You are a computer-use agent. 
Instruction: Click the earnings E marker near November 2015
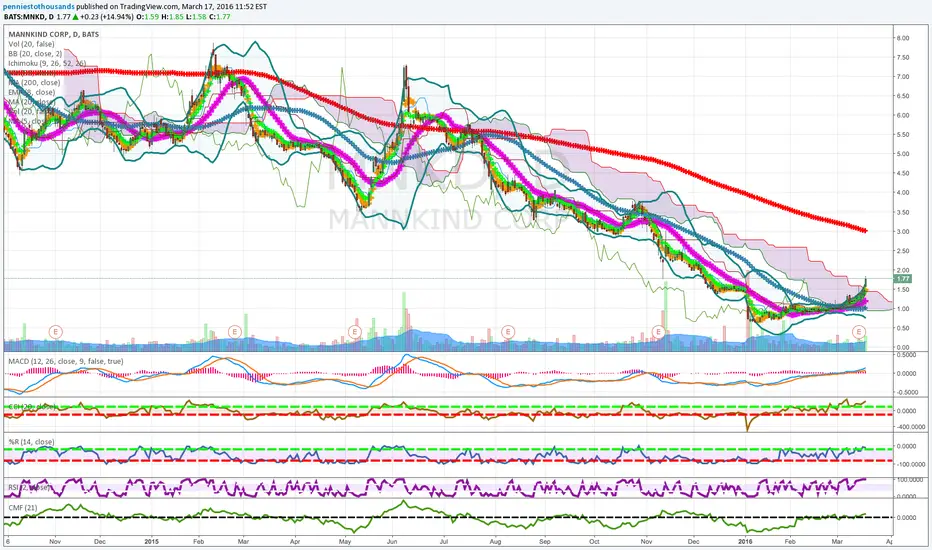click(x=658, y=332)
